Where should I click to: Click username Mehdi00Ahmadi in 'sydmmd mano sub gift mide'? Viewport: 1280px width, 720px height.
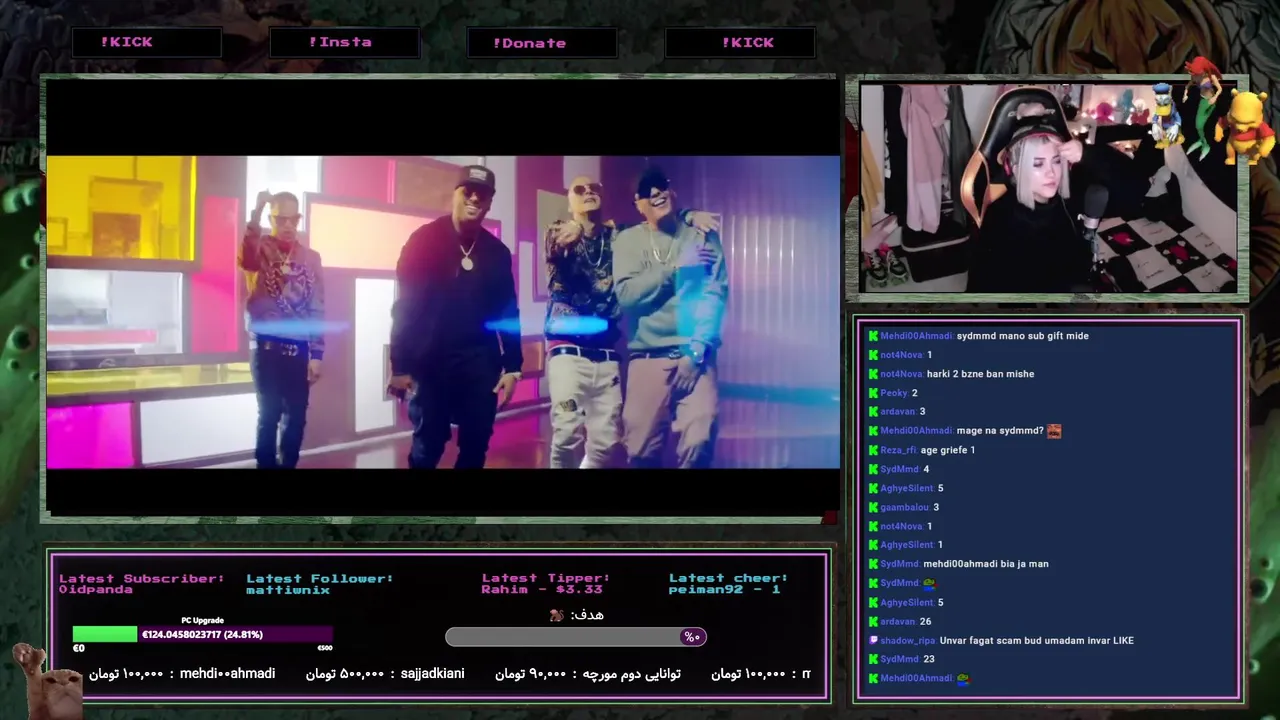coord(917,336)
